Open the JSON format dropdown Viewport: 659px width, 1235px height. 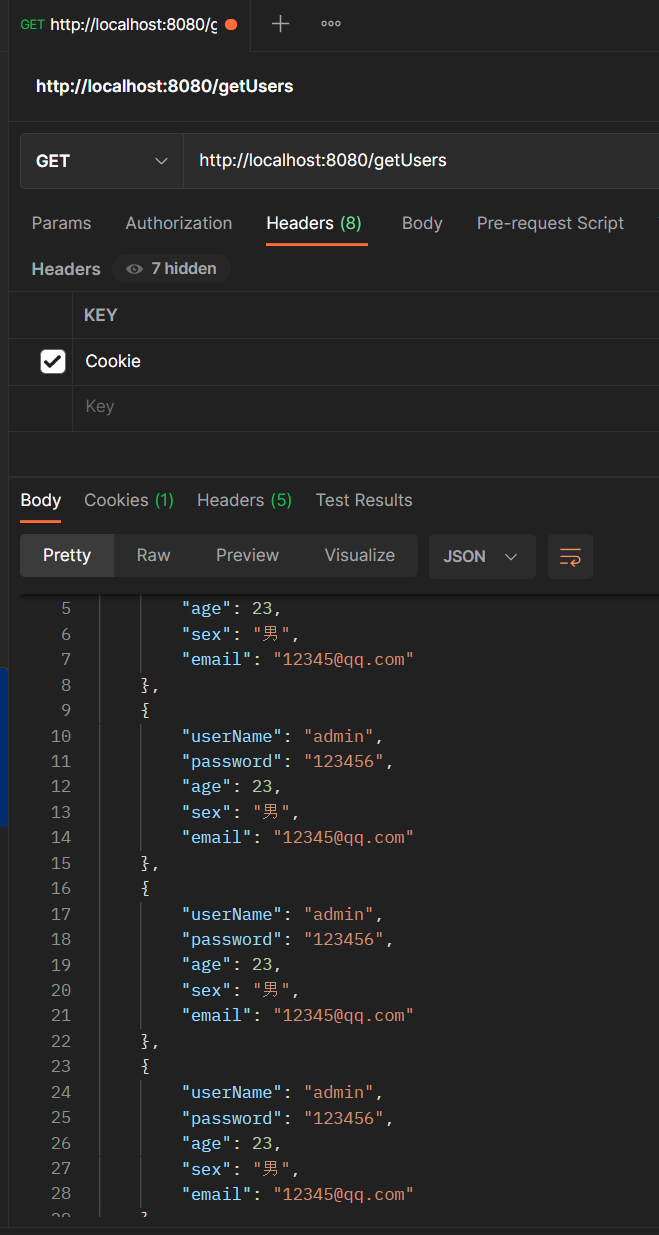pos(482,556)
